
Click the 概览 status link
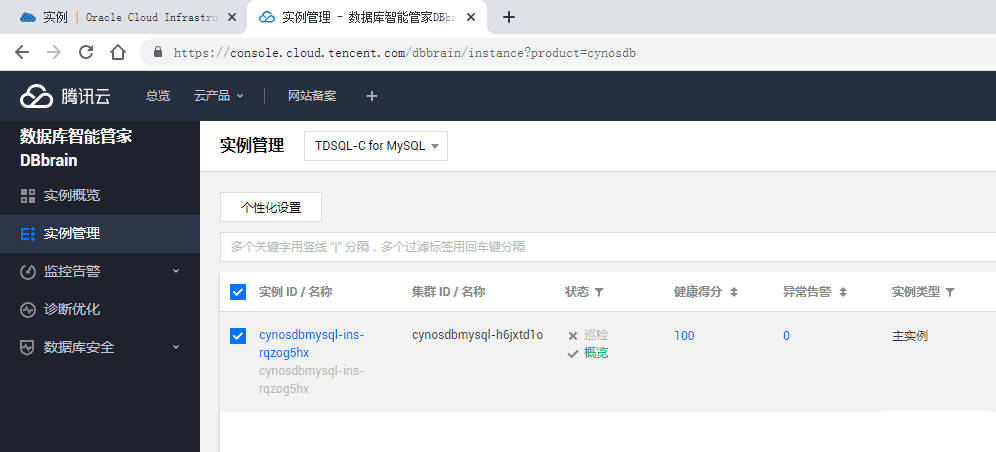pyautogui.click(x=596, y=353)
